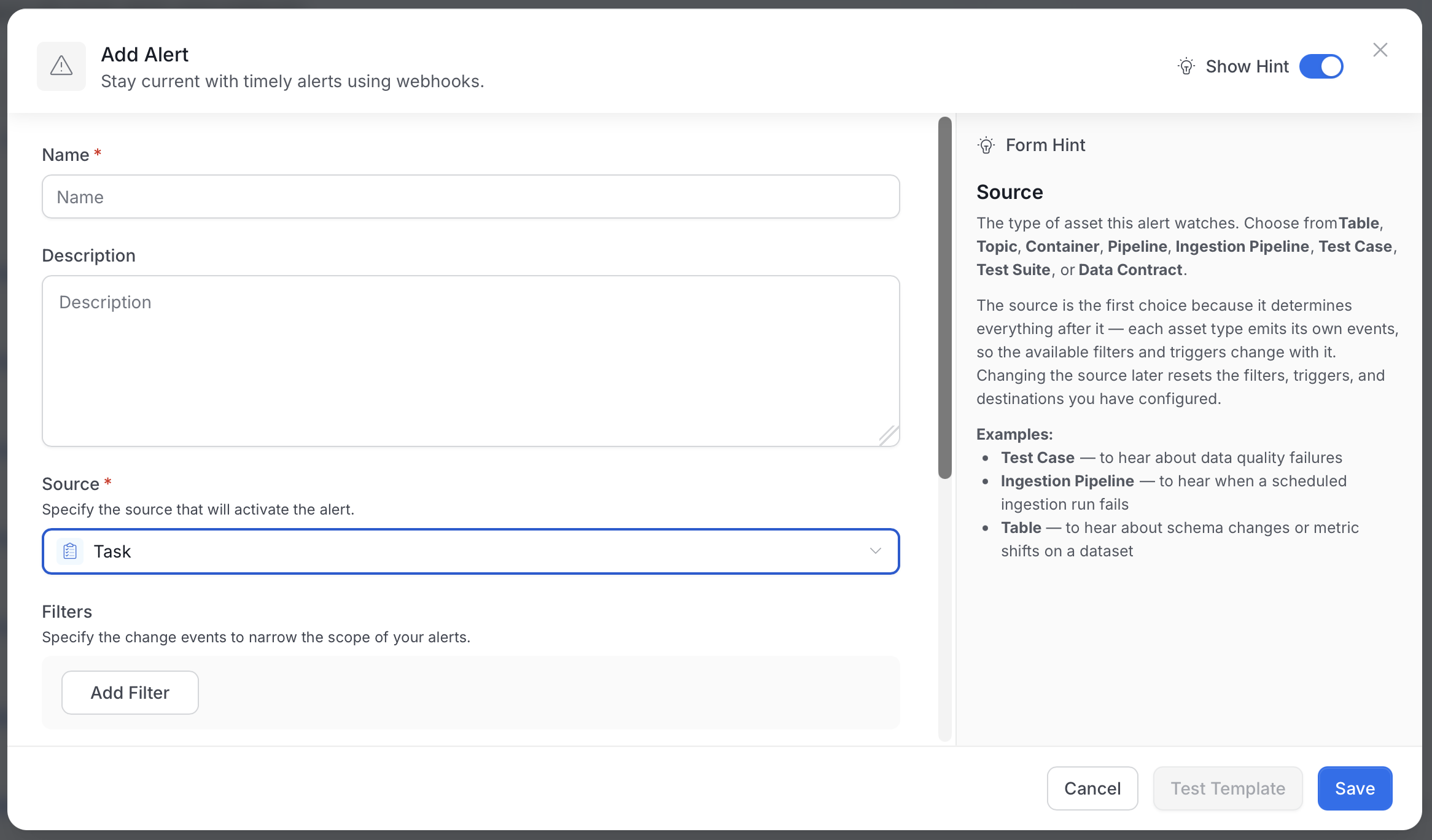Click the bold Data Contract text

click(x=1130, y=270)
